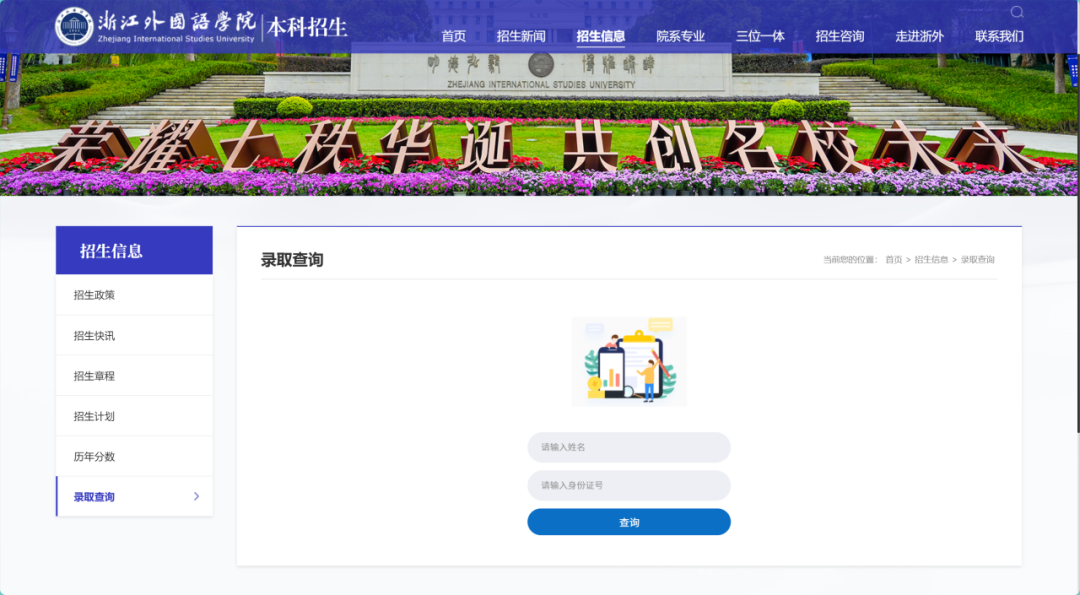
Task: Open 招生章程 in the sidebar
Action: (134, 376)
